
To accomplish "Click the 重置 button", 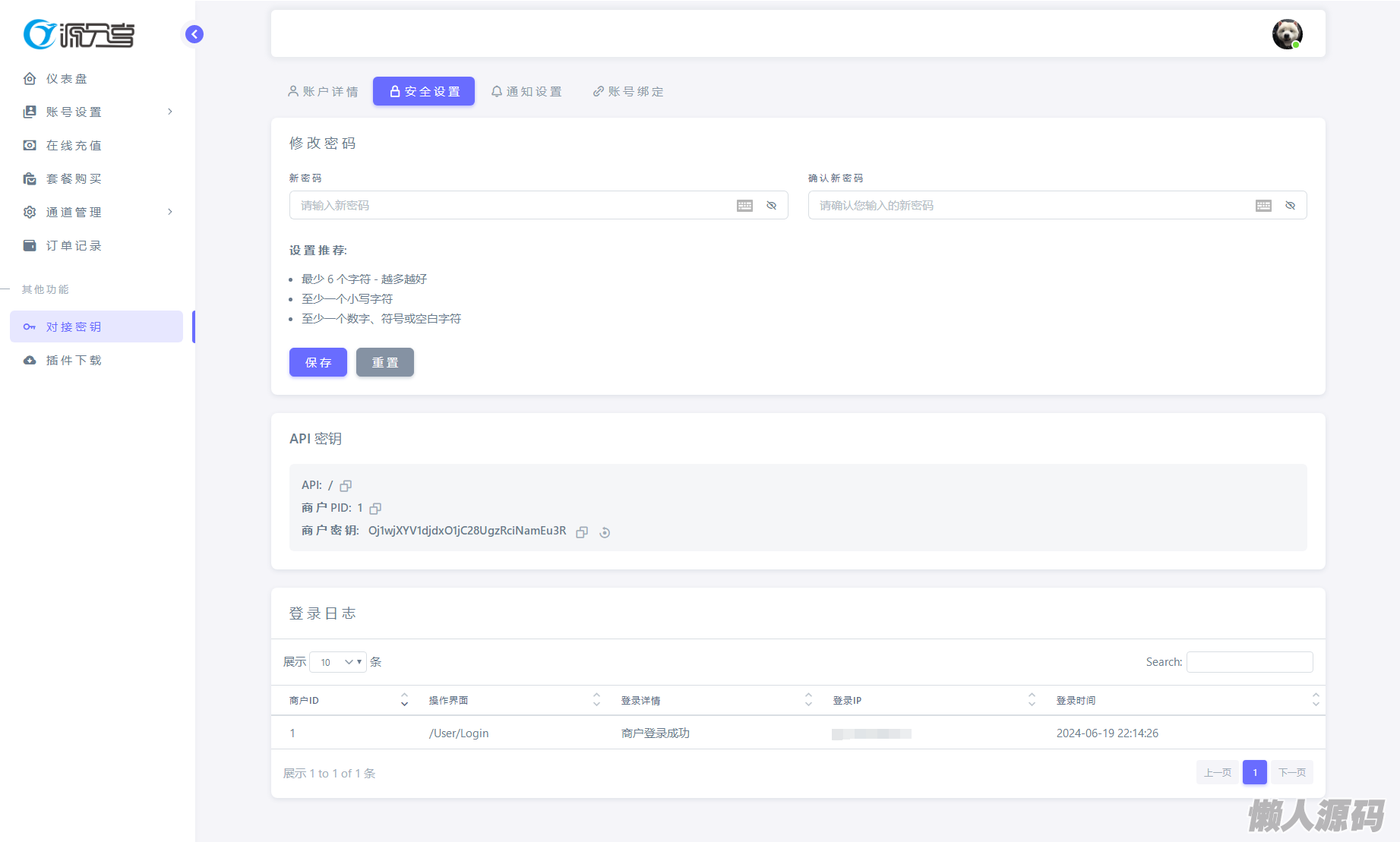I will pos(384,362).
